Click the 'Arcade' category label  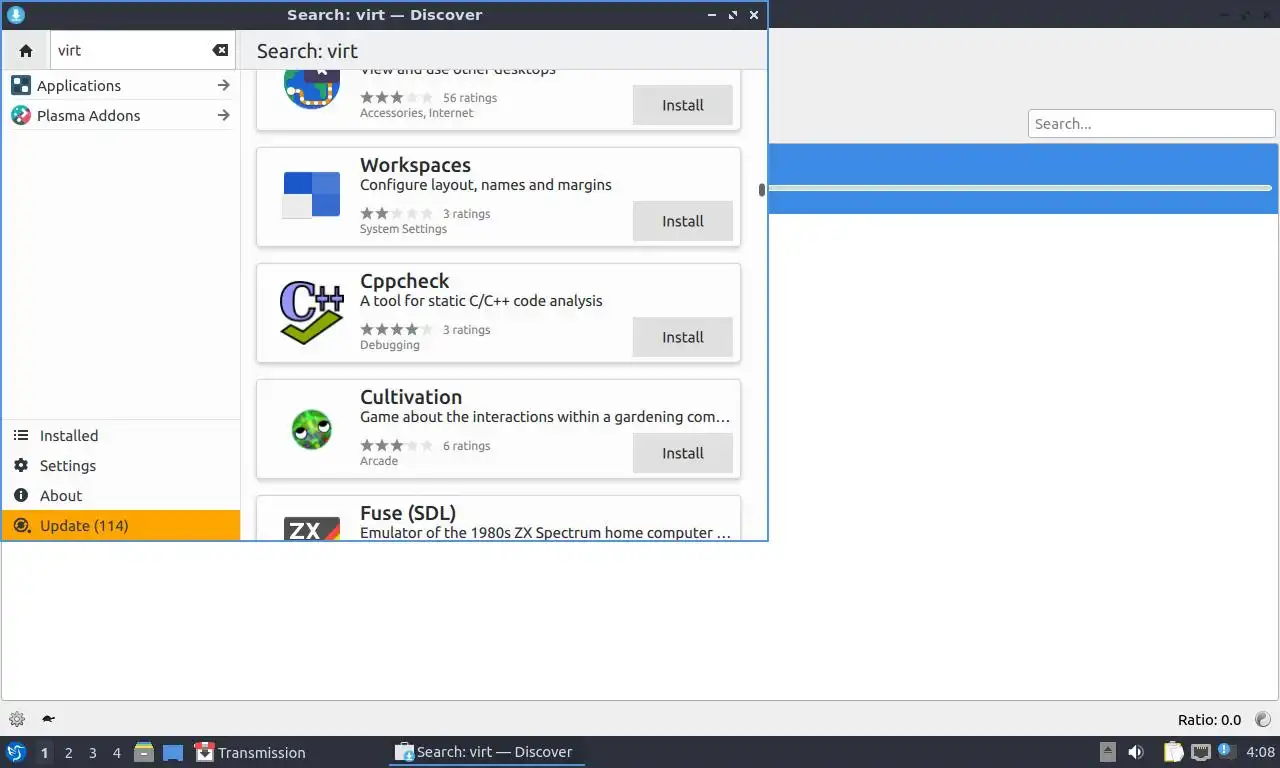click(x=379, y=461)
